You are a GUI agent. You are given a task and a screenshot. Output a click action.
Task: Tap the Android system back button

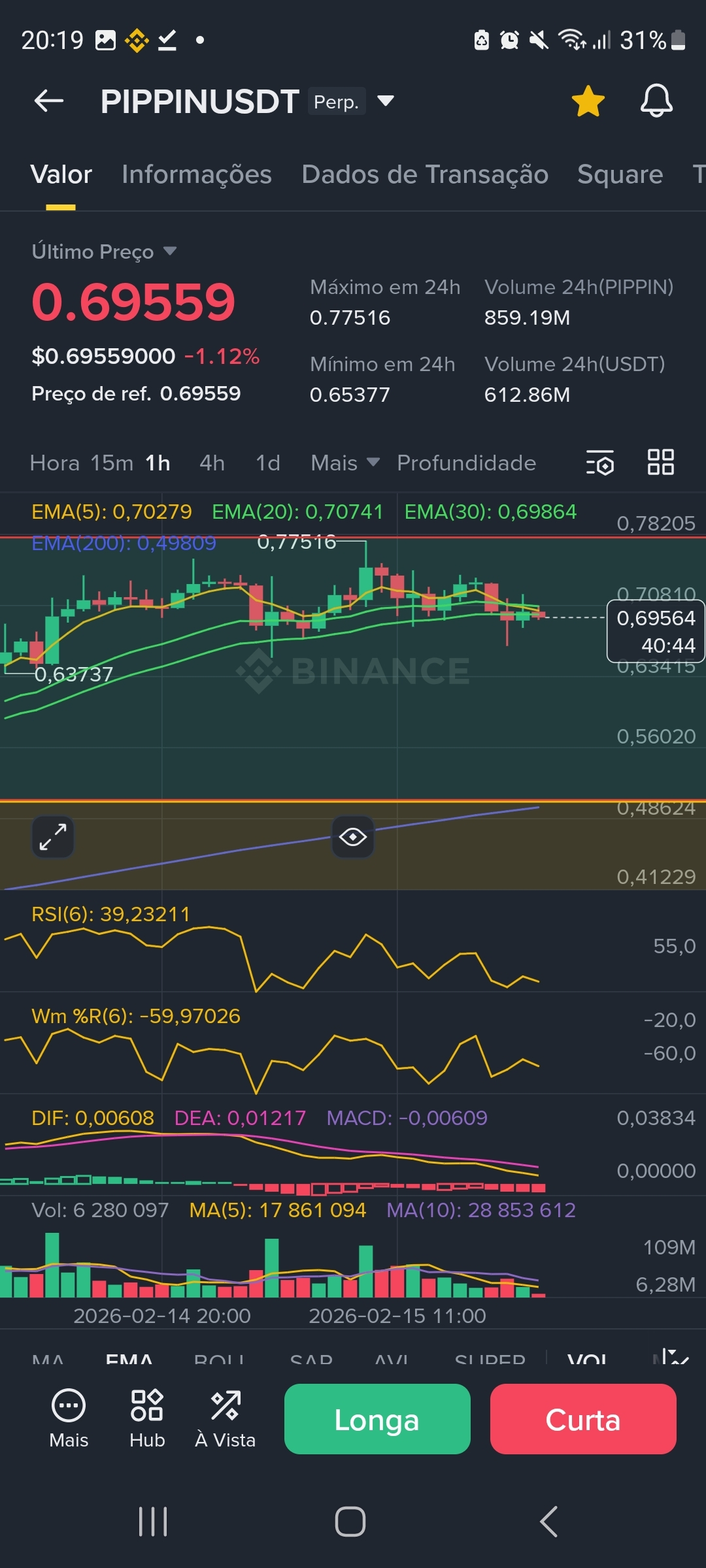click(x=549, y=1522)
